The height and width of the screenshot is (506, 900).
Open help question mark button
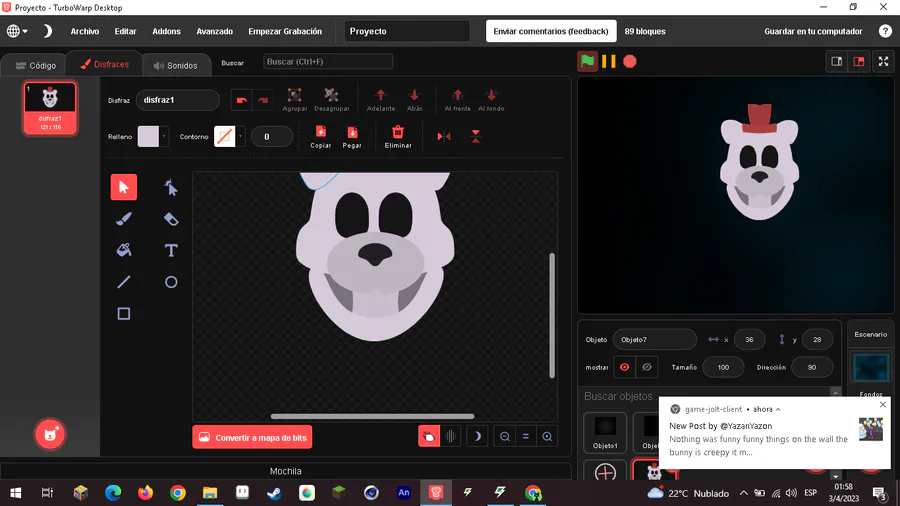tap(885, 32)
